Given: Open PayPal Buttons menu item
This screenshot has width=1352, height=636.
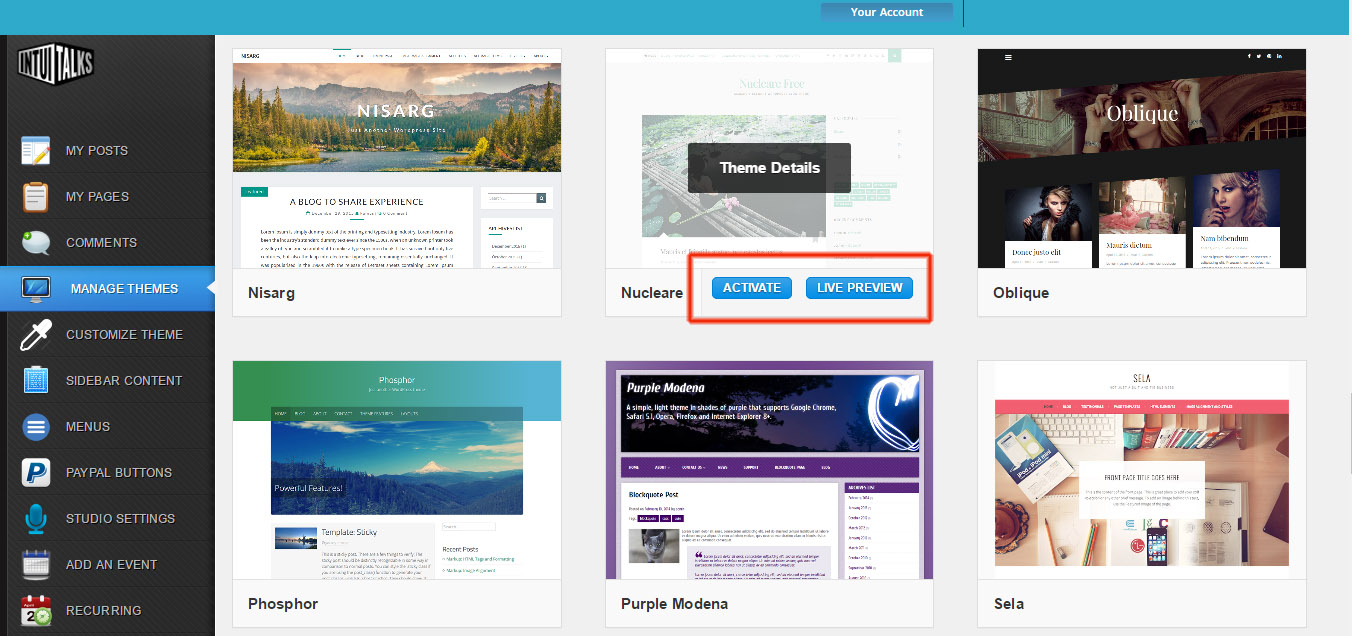Looking at the screenshot, I should (x=107, y=472).
